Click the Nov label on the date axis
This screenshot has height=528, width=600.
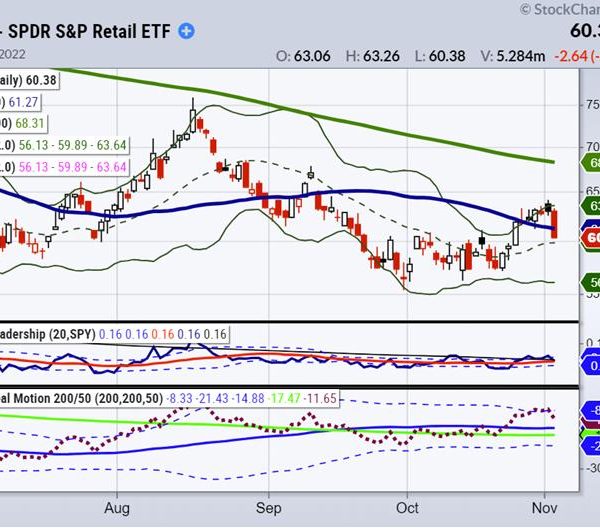coord(545,508)
